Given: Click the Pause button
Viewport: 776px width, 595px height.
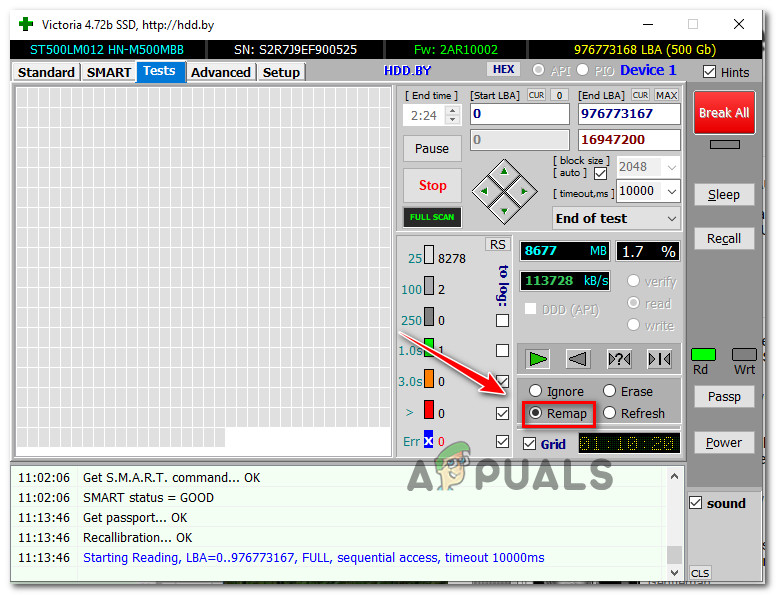Looking at the screenshot, I should (432, 149).
